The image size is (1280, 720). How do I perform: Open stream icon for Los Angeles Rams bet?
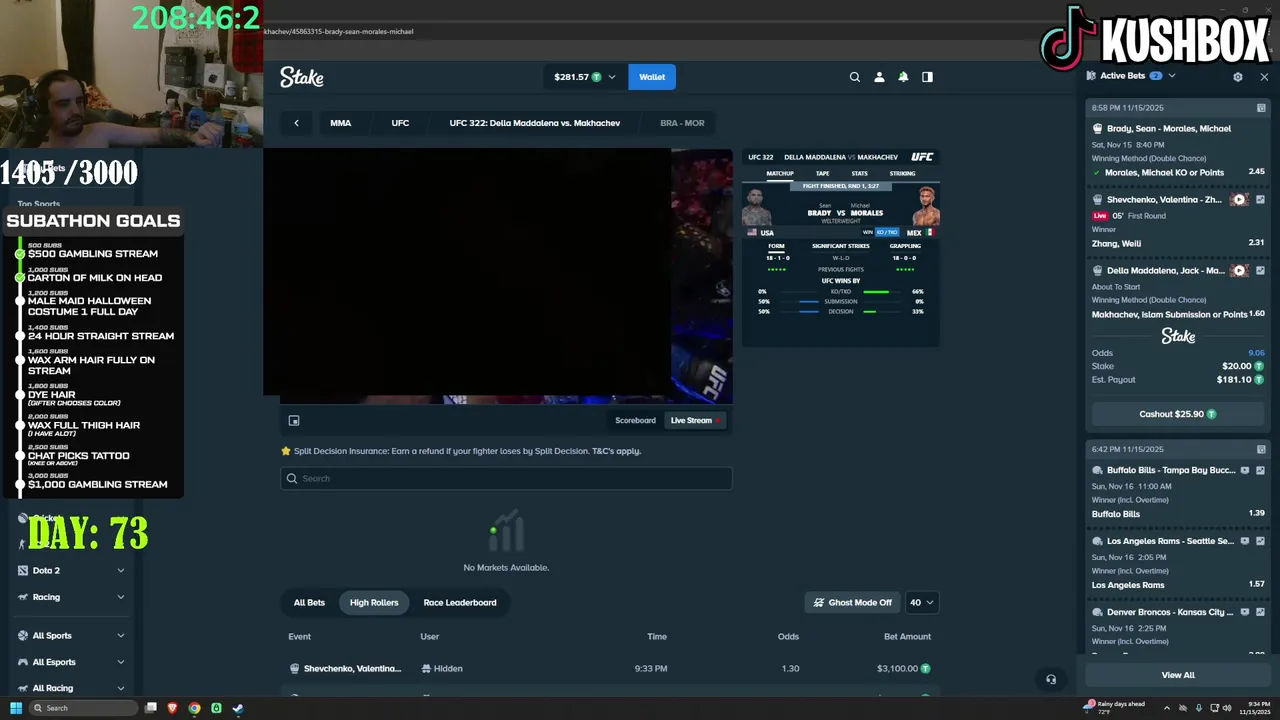coord(1245,541)
